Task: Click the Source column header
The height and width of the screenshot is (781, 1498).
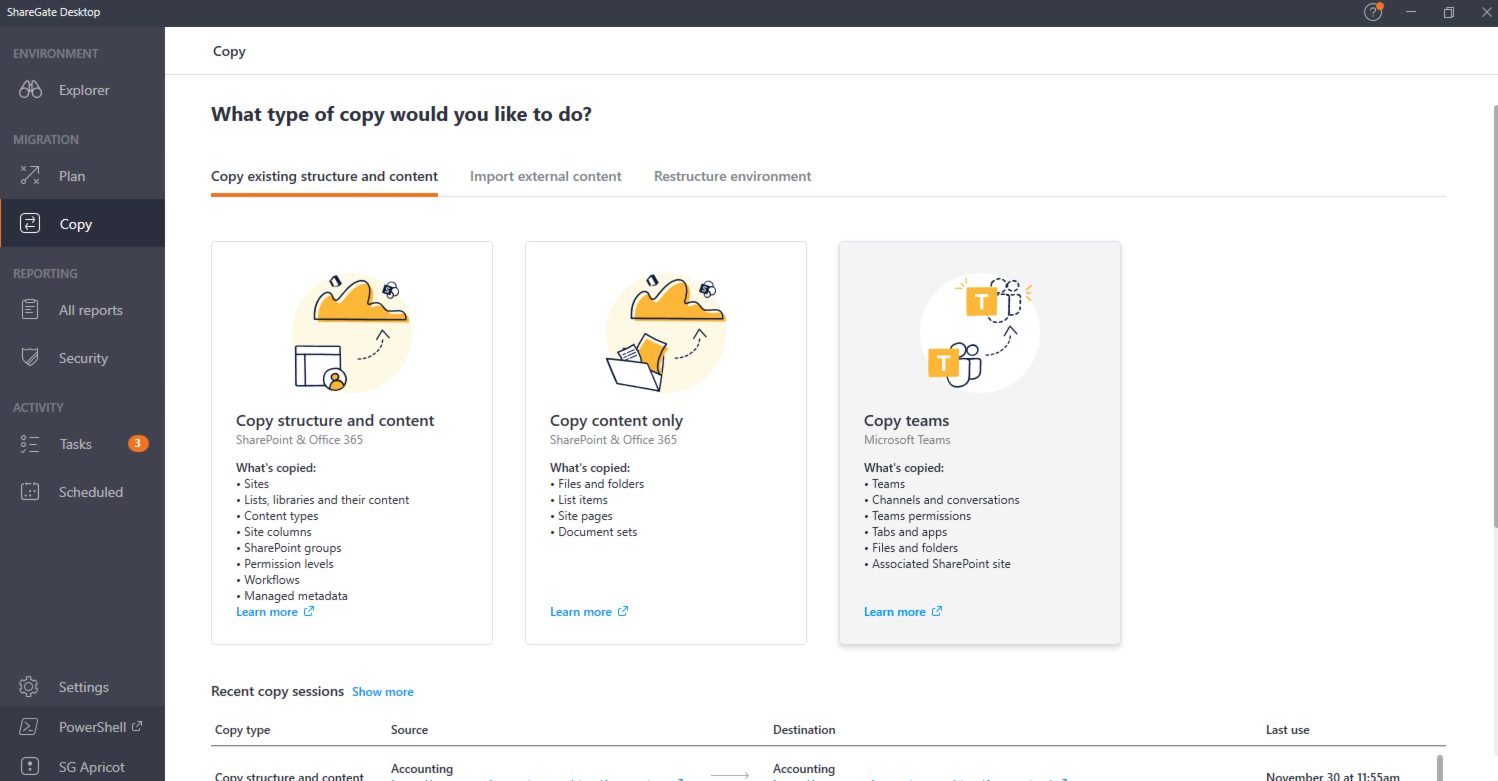Action: (x=409, y=730)
